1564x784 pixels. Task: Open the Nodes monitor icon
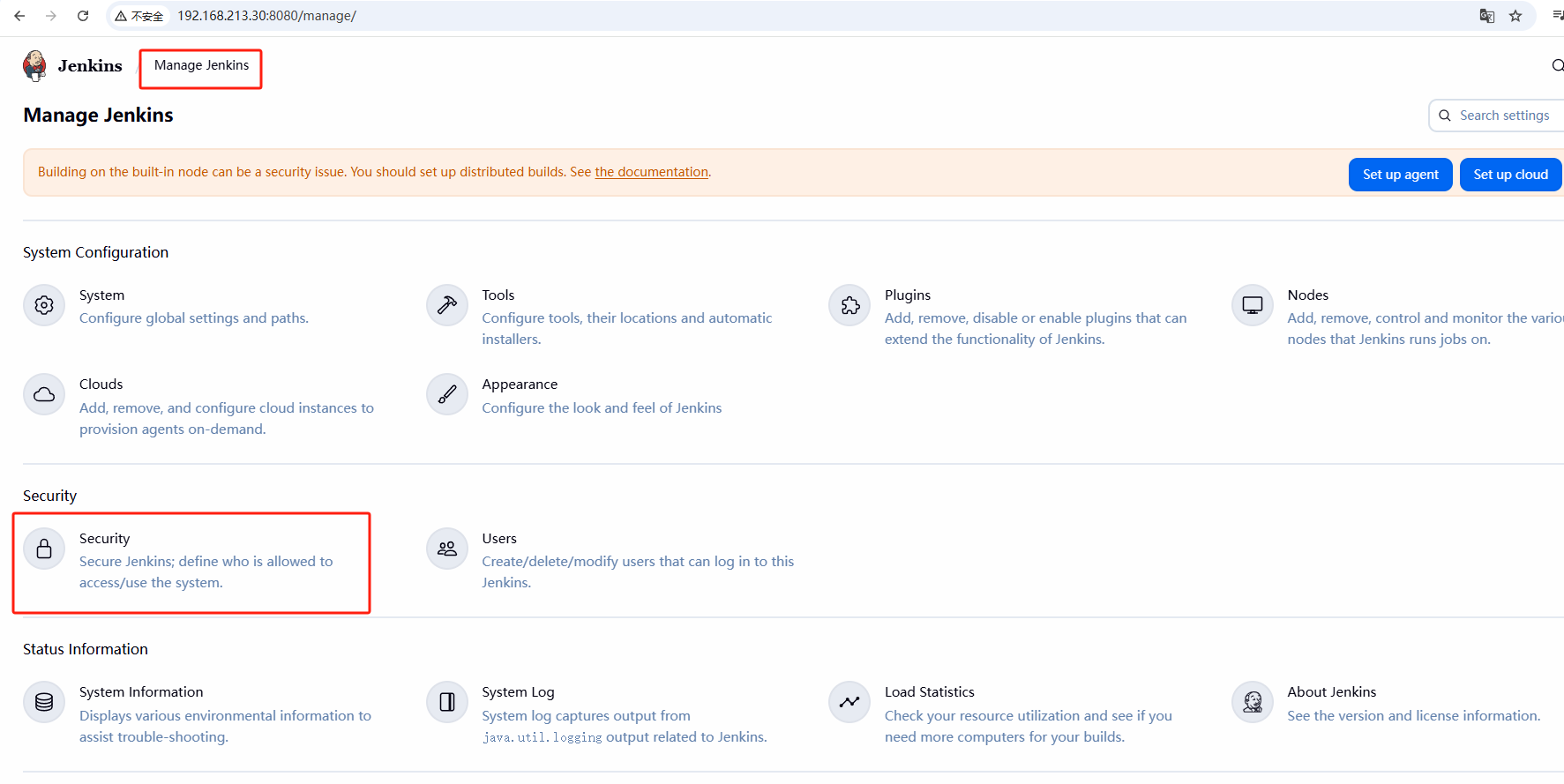(1253, 305)
